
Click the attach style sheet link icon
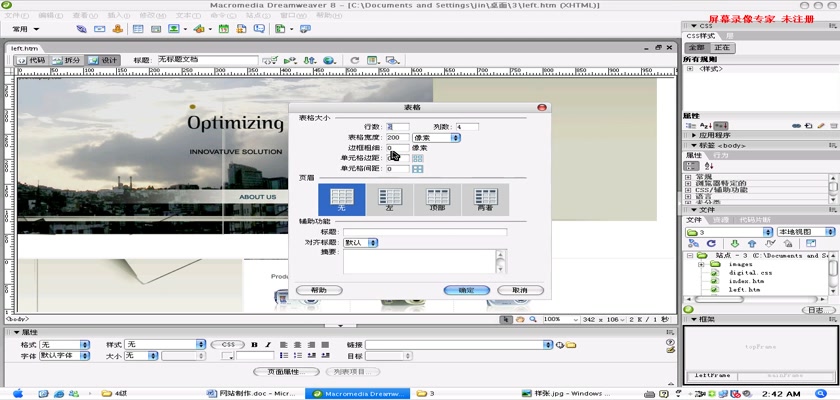tap(797, 125)
